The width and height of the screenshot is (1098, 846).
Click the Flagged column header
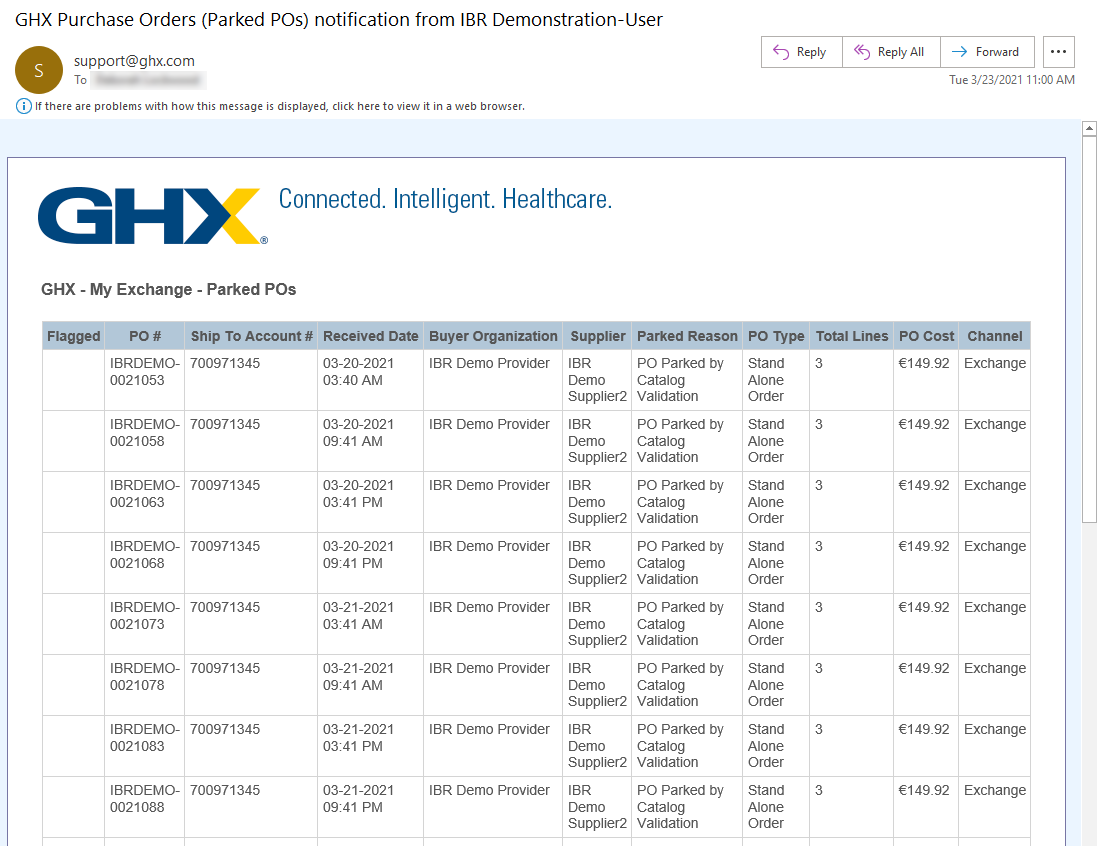click(x=74, y=336)
